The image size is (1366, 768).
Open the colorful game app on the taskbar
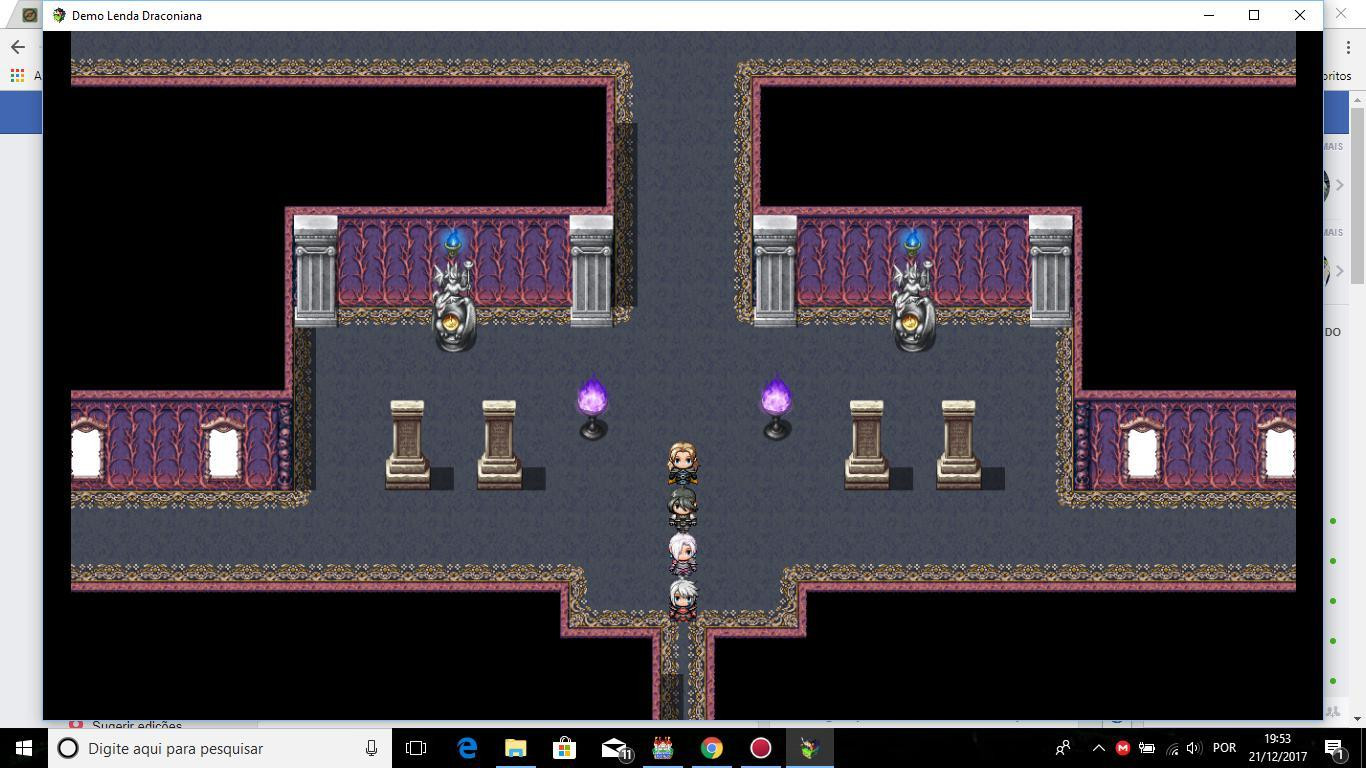pyautogui.click(x=662, y=748)
